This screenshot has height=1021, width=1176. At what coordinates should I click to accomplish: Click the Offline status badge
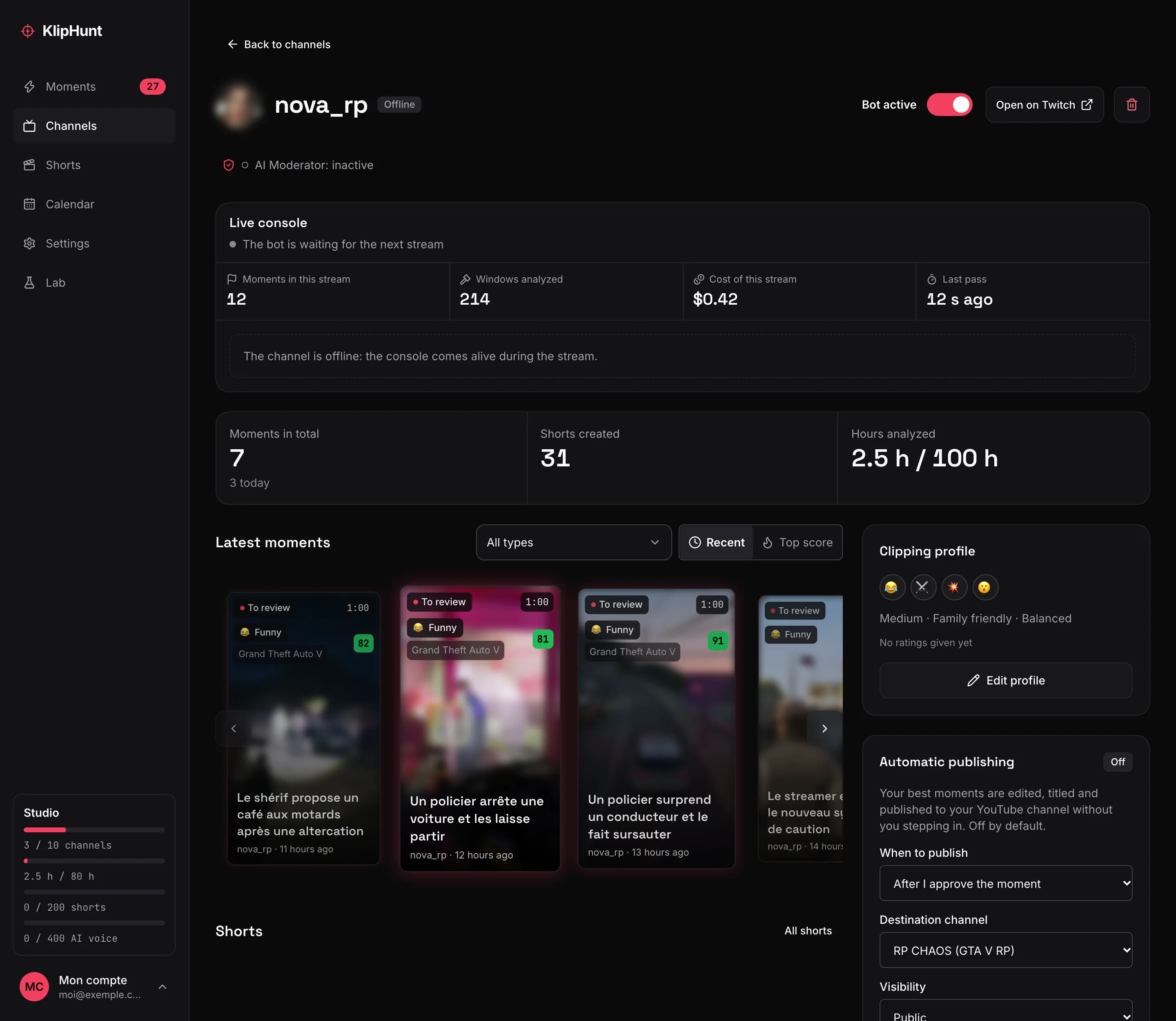[x=399, y=105]
